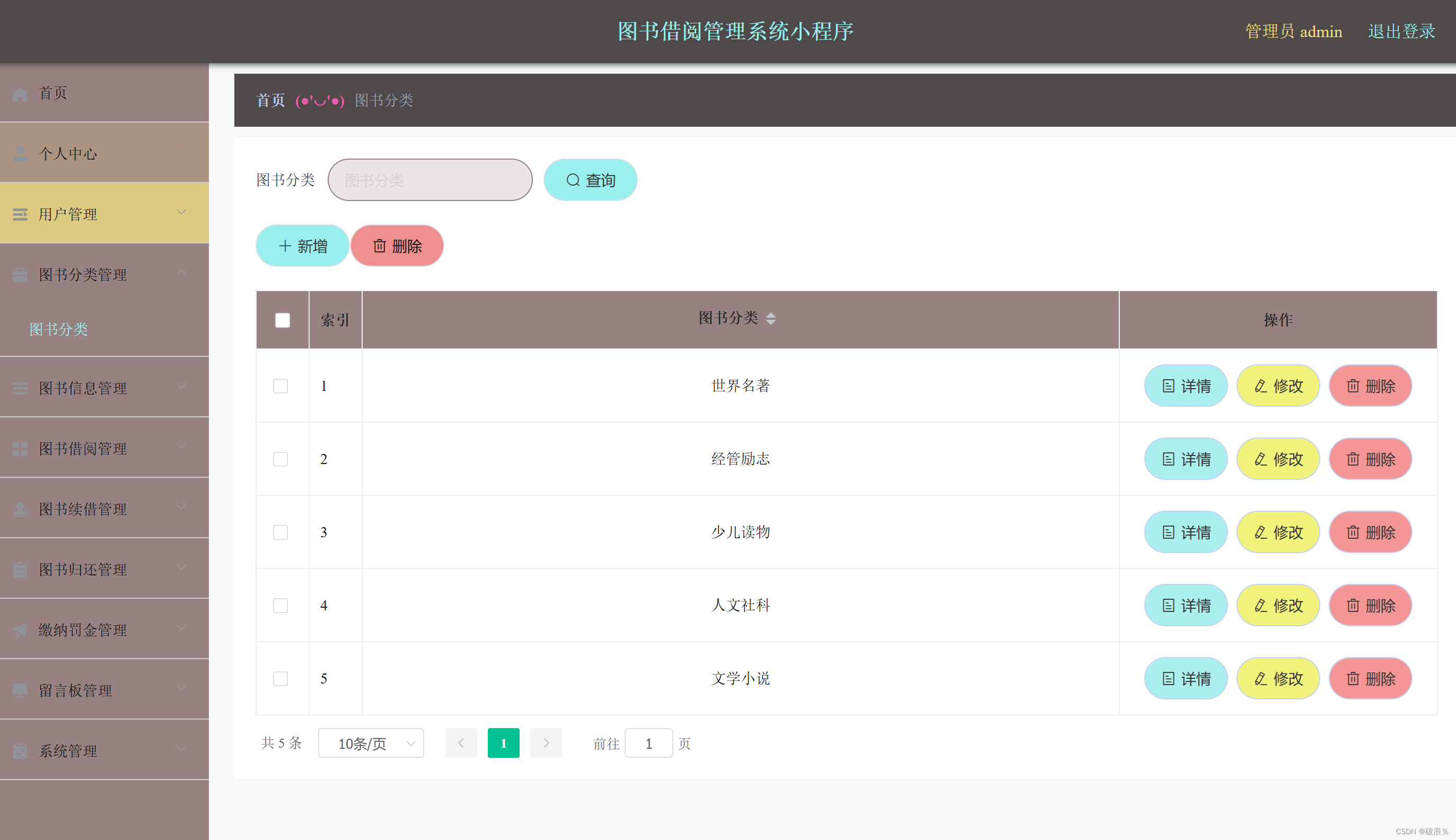Check the box for row 少儿读物

pos(280,532)
